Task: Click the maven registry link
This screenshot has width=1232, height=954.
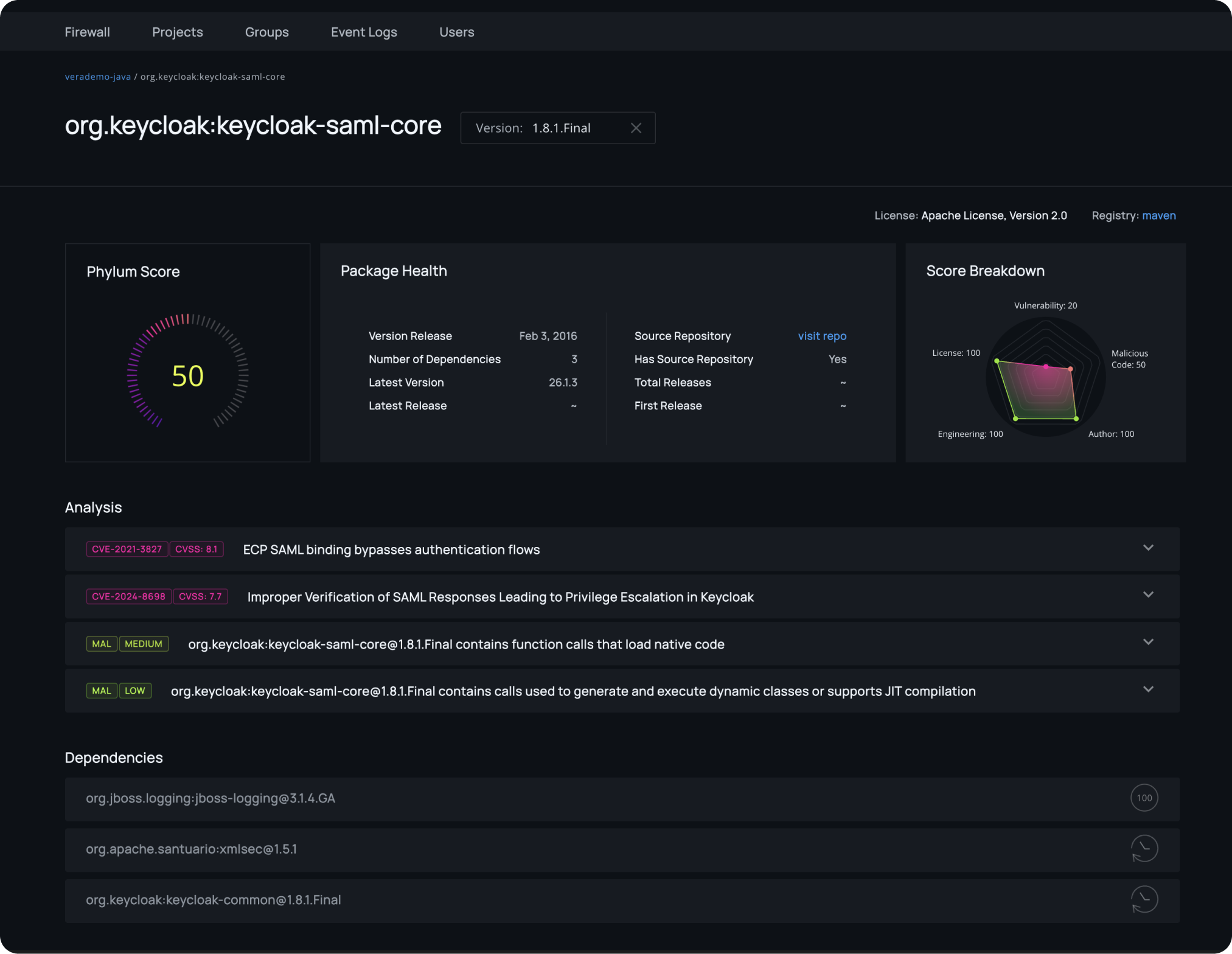Action: (1158, 215)
